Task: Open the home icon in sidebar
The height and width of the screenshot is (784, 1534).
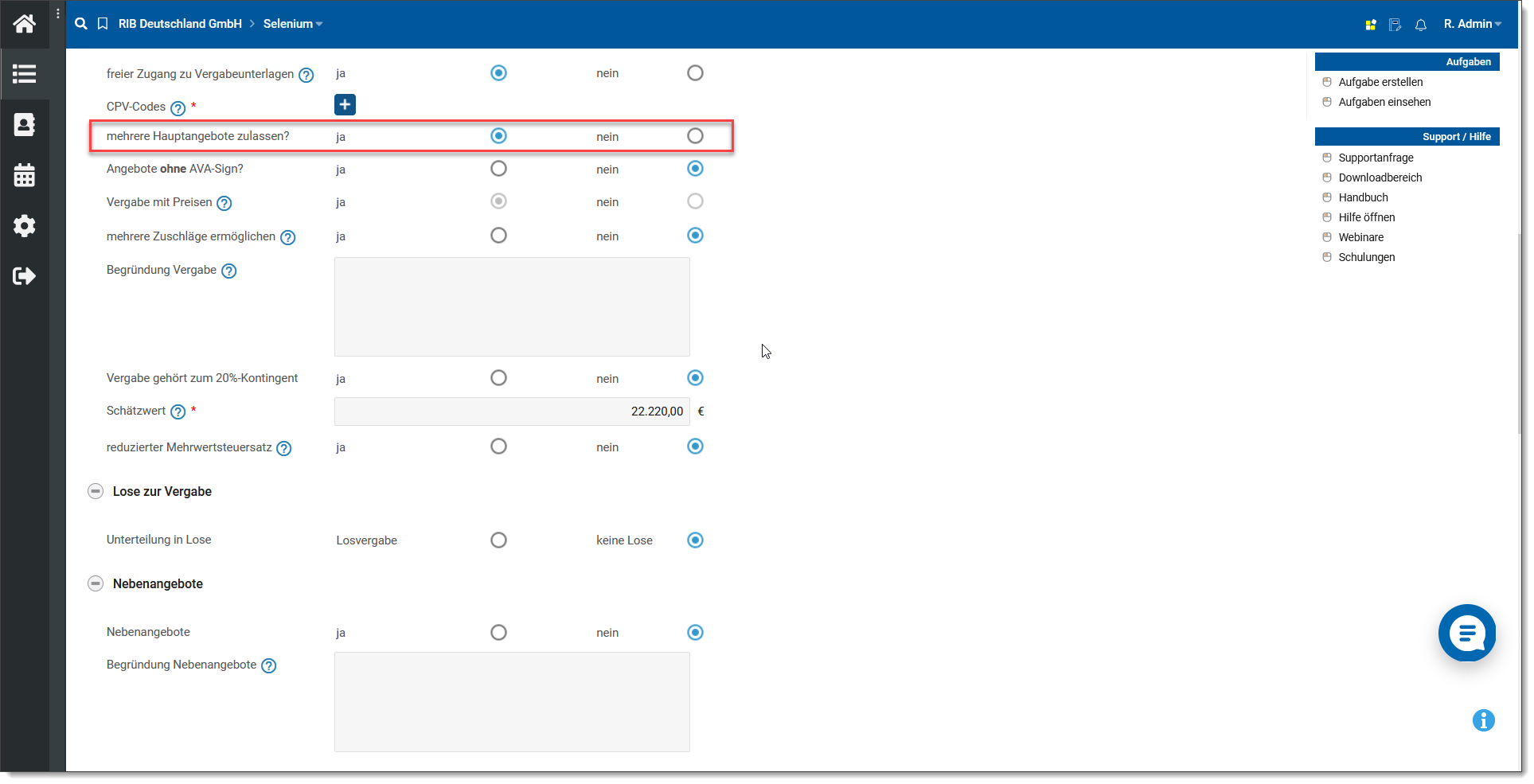Action: point(24,24)
